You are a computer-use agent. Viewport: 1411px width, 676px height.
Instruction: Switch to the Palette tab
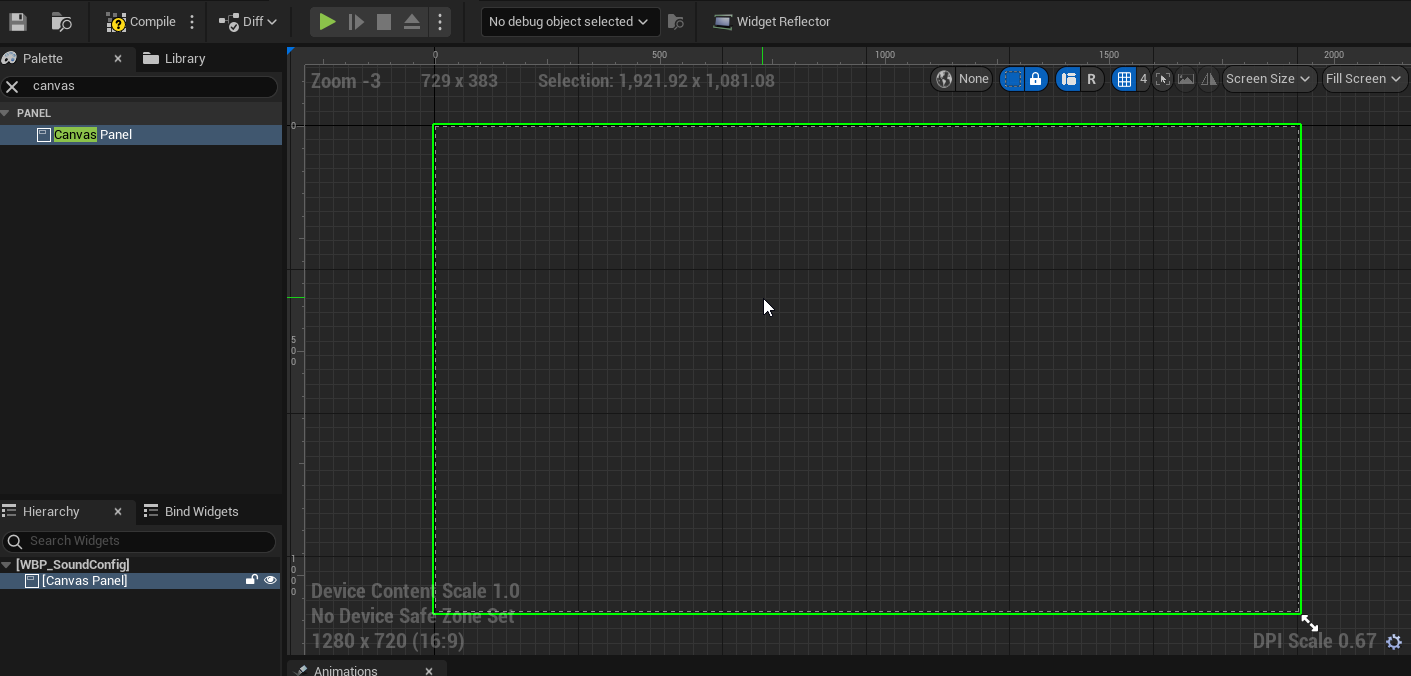pos(43,58)
